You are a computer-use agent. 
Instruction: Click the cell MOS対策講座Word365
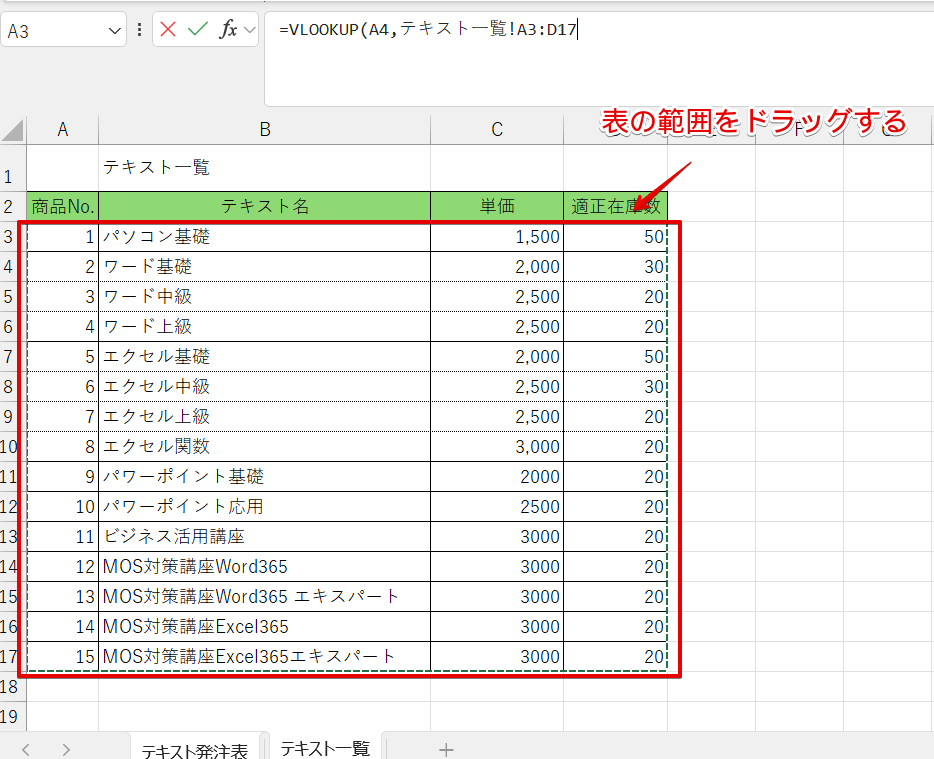coord(264,566)
